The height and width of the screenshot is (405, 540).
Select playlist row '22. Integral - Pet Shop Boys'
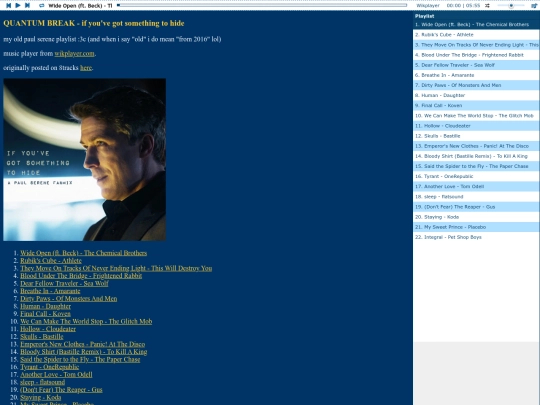476,237
